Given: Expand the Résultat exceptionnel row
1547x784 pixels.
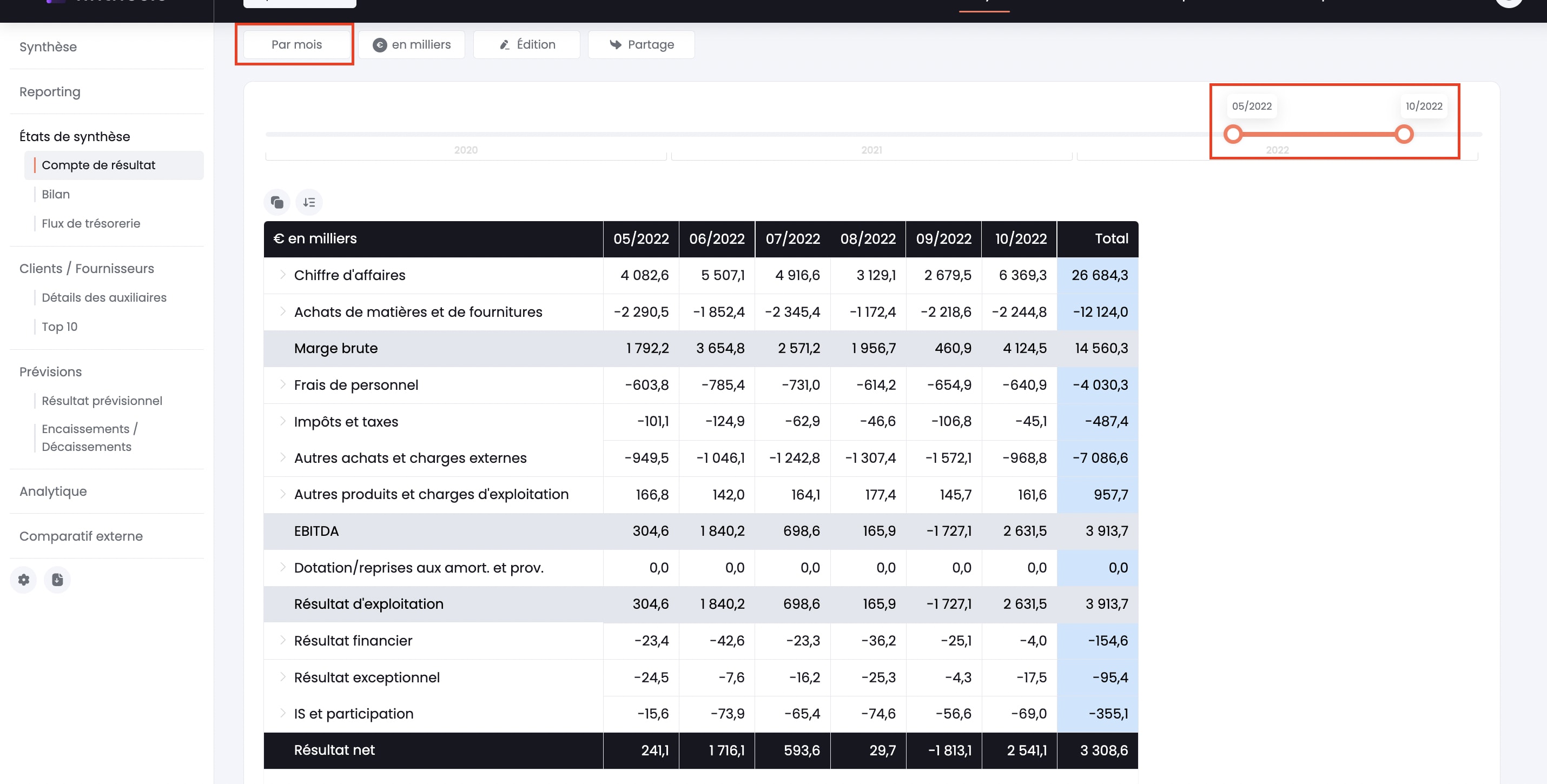Looking at the screenshot, I should tap(283, 677).
